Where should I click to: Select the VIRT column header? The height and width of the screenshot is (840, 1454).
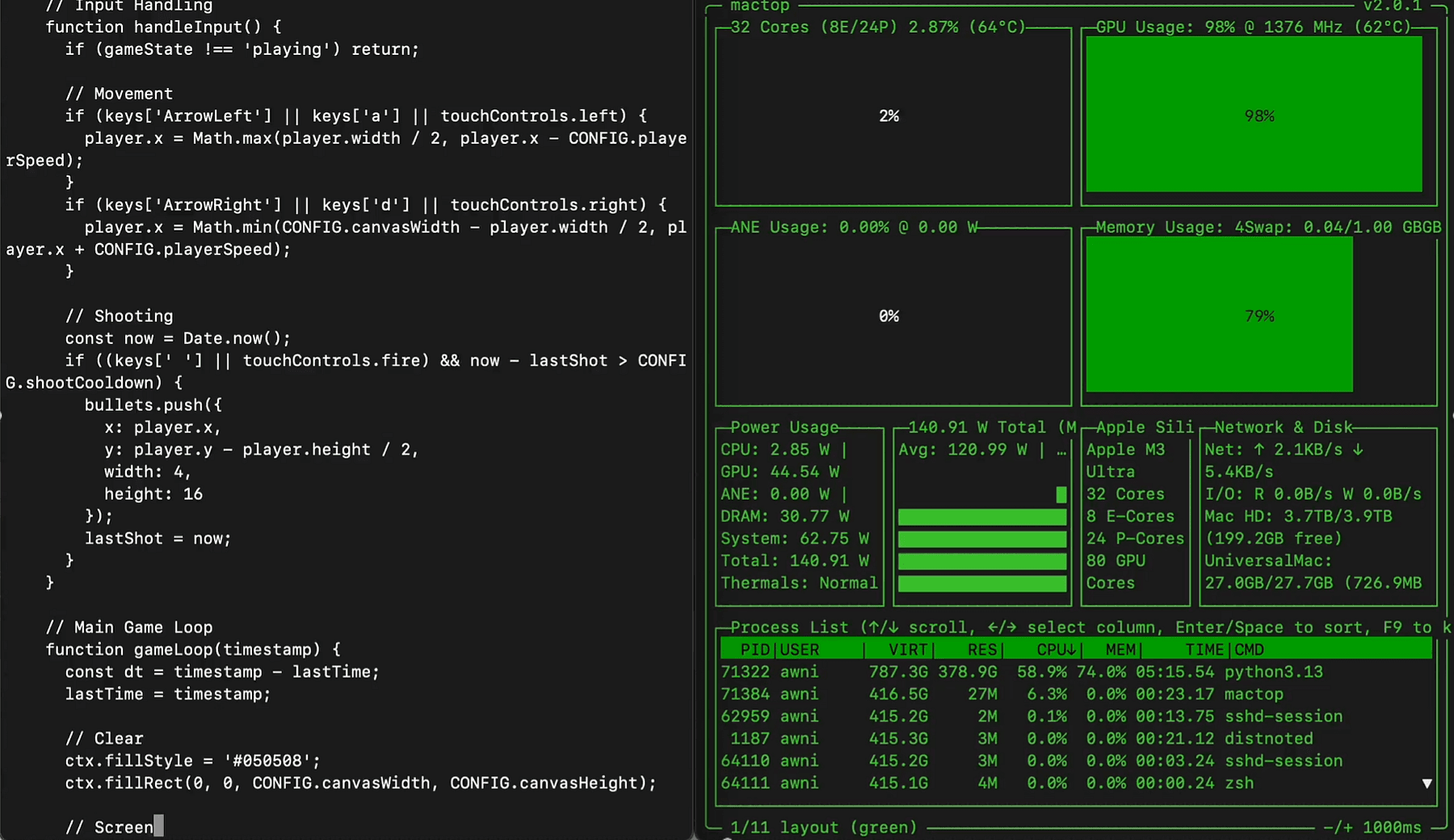(x=907, y=649)
